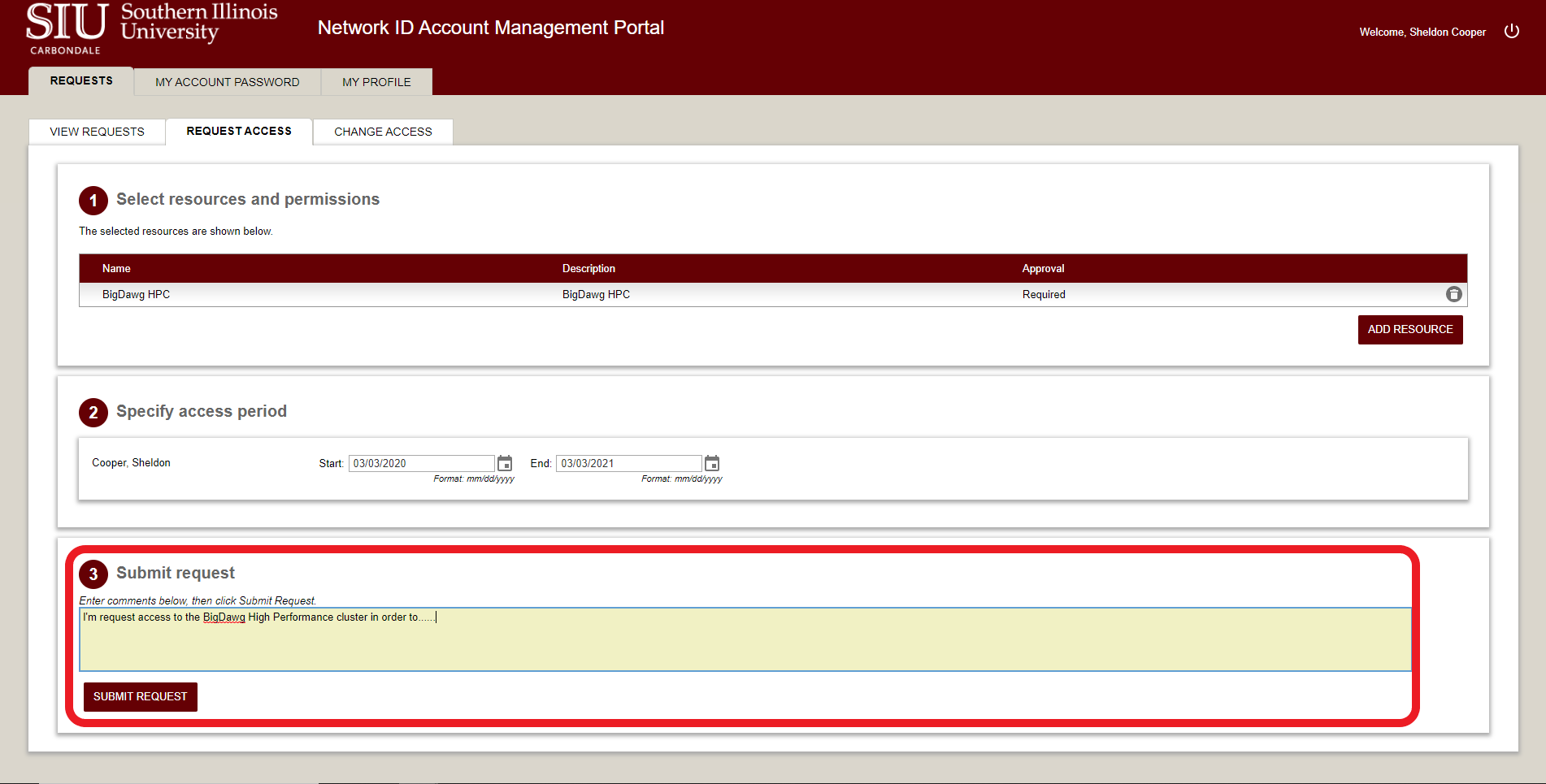Go to the View Requests sub-tab
The width and height of the screenshot is (1546, 784).
tap(97, 132)
